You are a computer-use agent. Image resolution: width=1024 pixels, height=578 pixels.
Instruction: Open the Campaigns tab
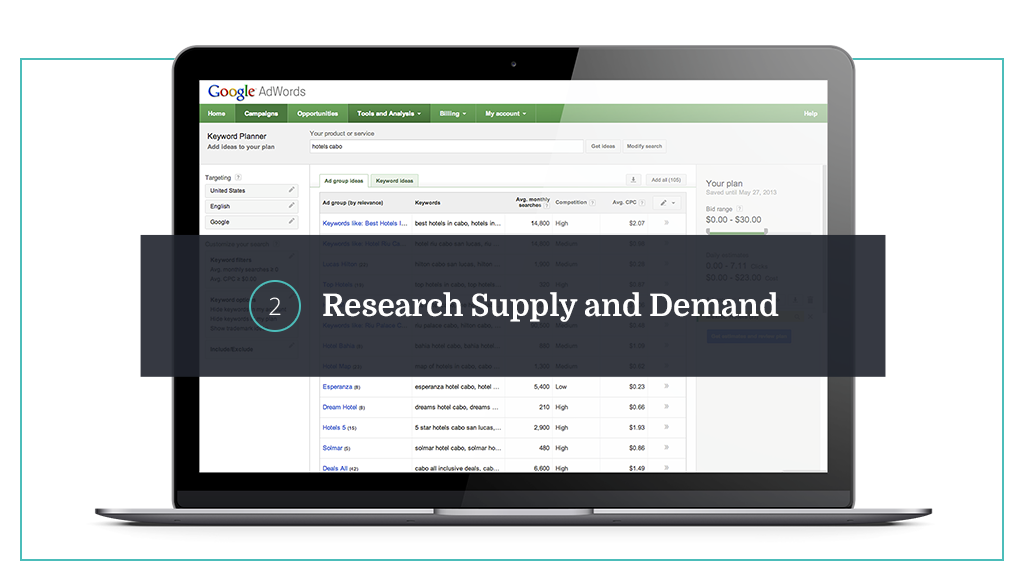pos(261,114)
